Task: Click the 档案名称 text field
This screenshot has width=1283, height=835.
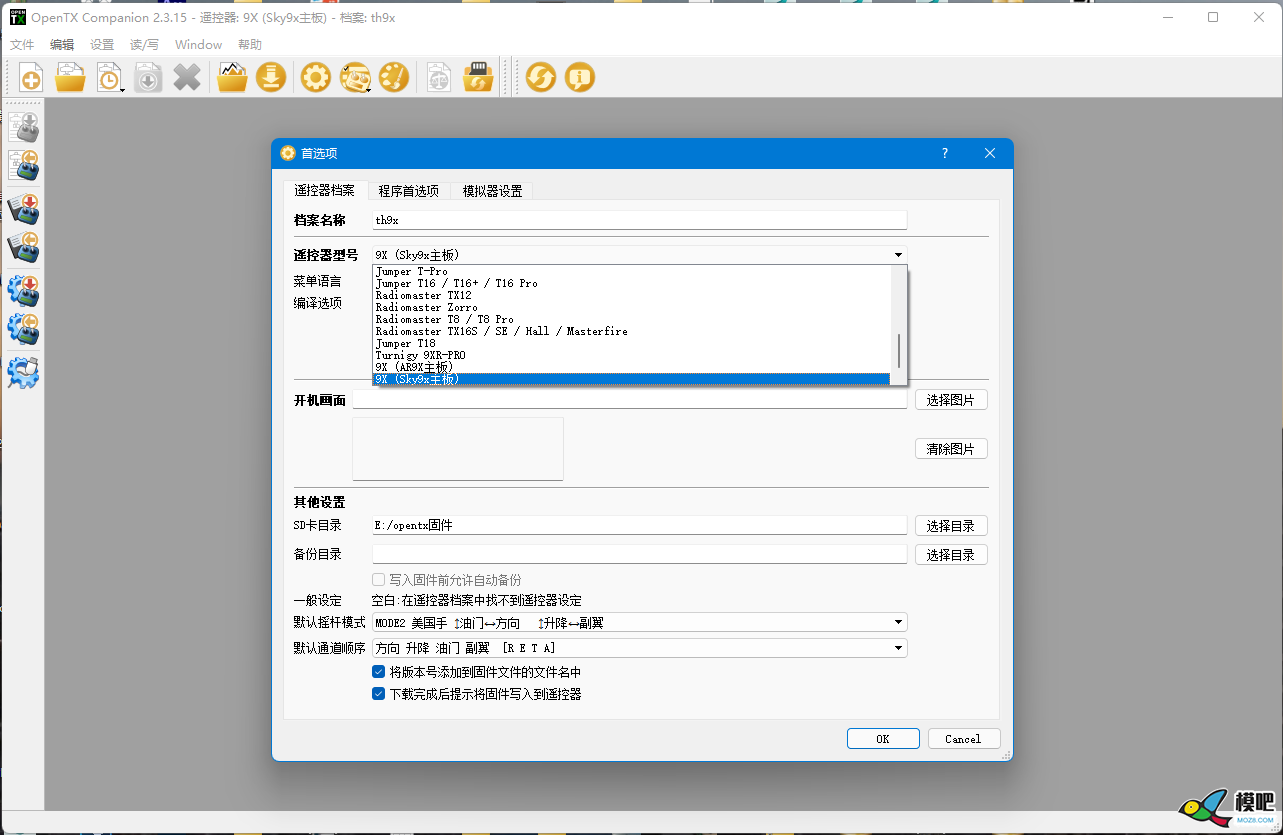Action: pyautogui.click(x=640, y=220)
